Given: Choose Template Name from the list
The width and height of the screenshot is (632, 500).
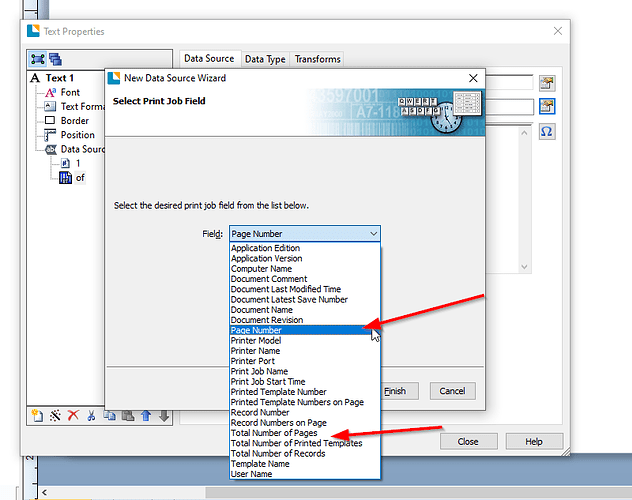Looking at the screenshot, I should (305, 464).
